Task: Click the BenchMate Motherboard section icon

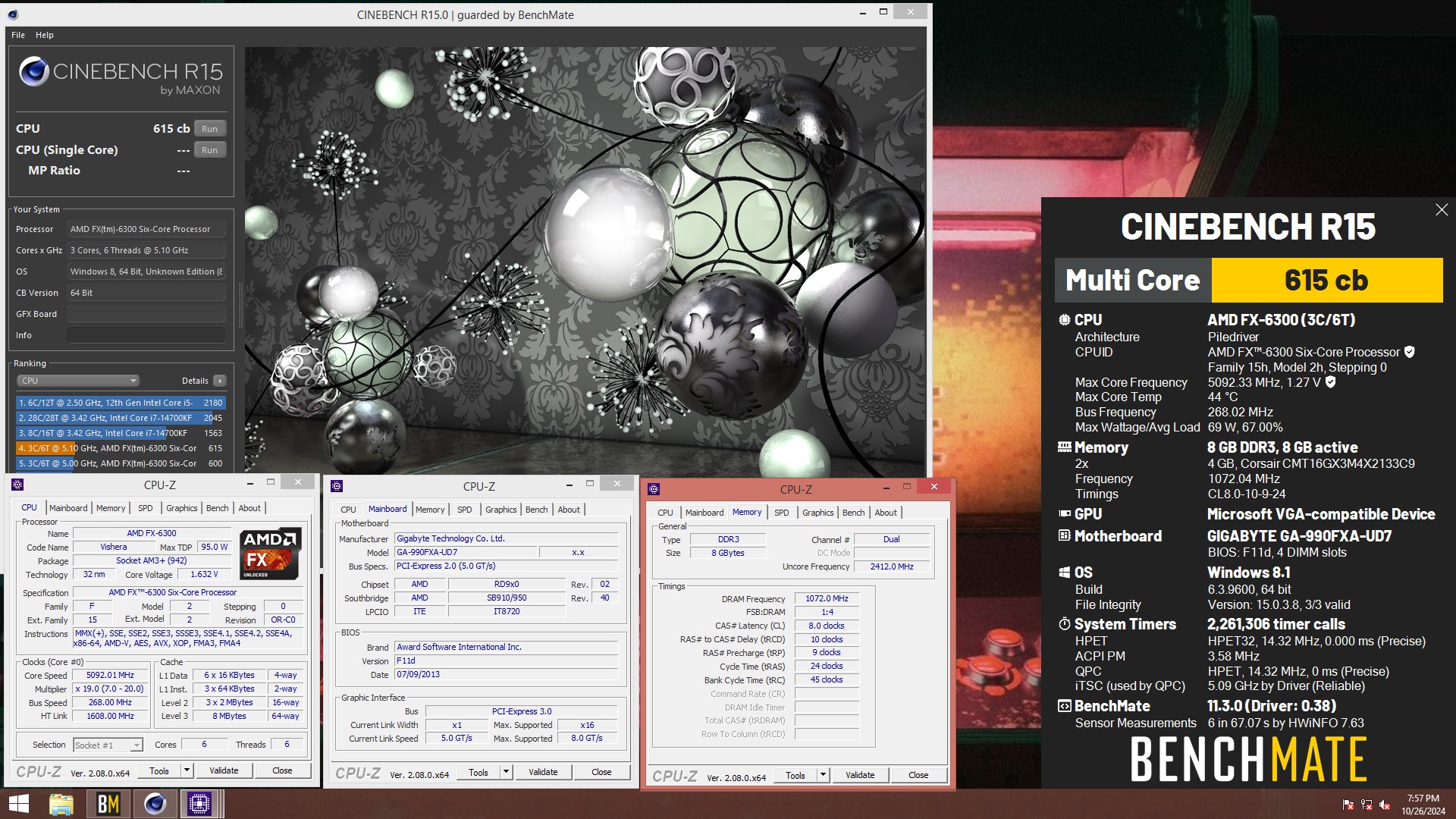Action: (x=1065, y=536)
